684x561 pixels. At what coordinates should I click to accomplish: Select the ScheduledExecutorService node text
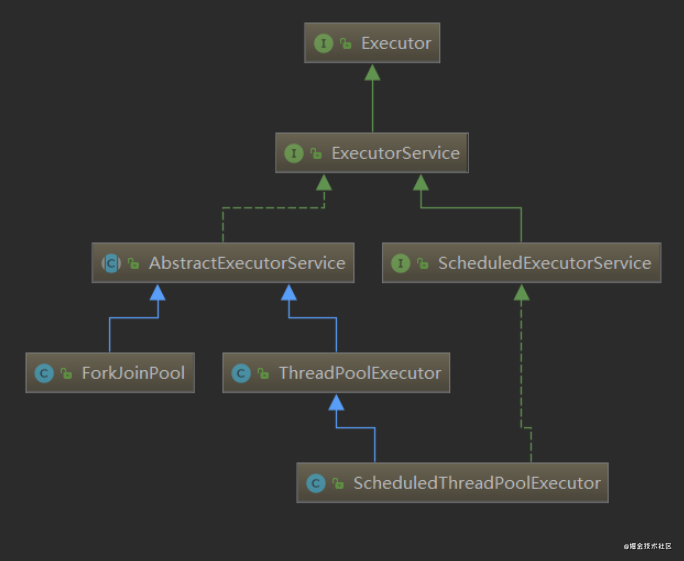coord(544,263)
